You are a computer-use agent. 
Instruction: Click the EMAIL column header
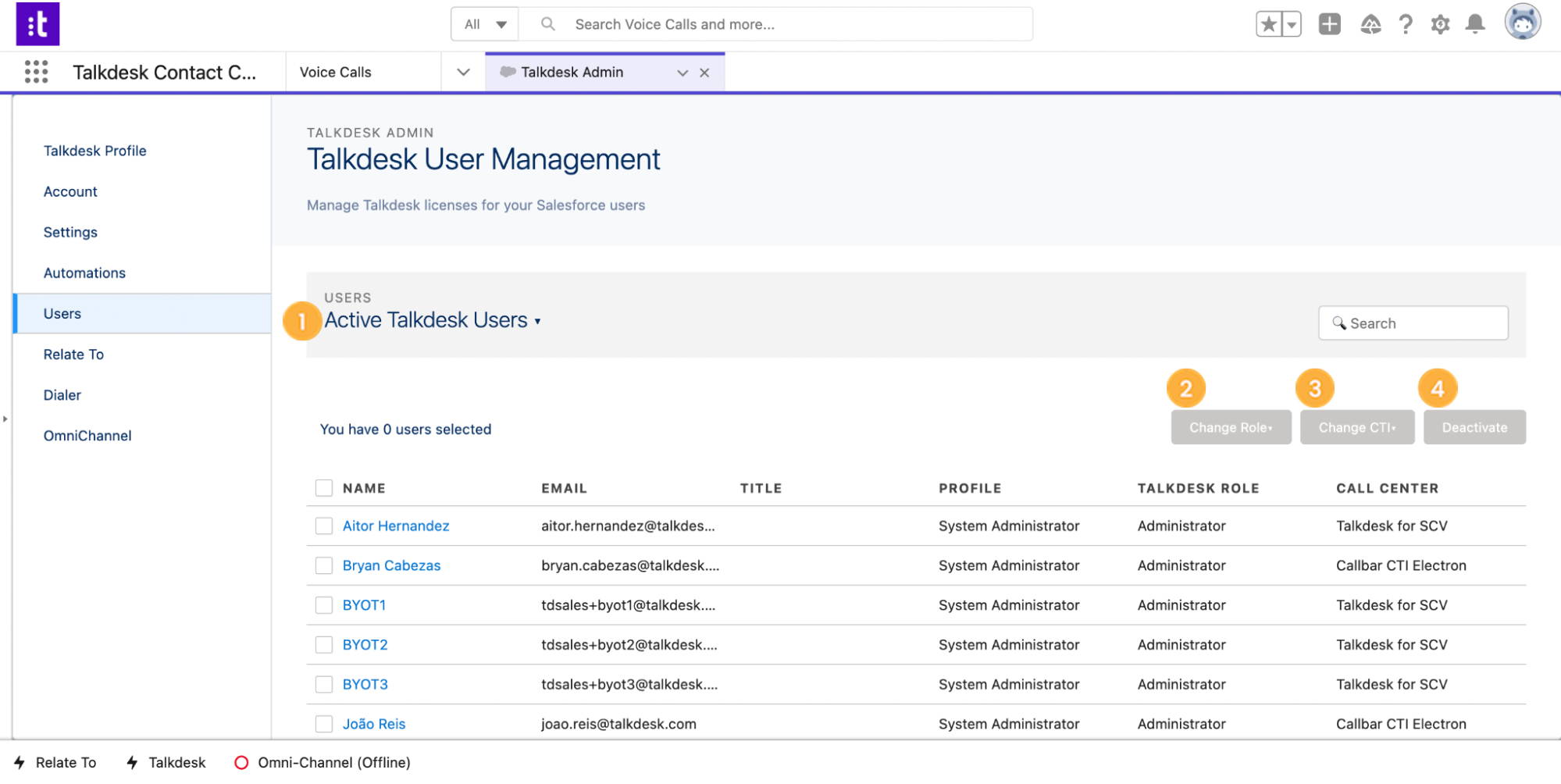564,488
